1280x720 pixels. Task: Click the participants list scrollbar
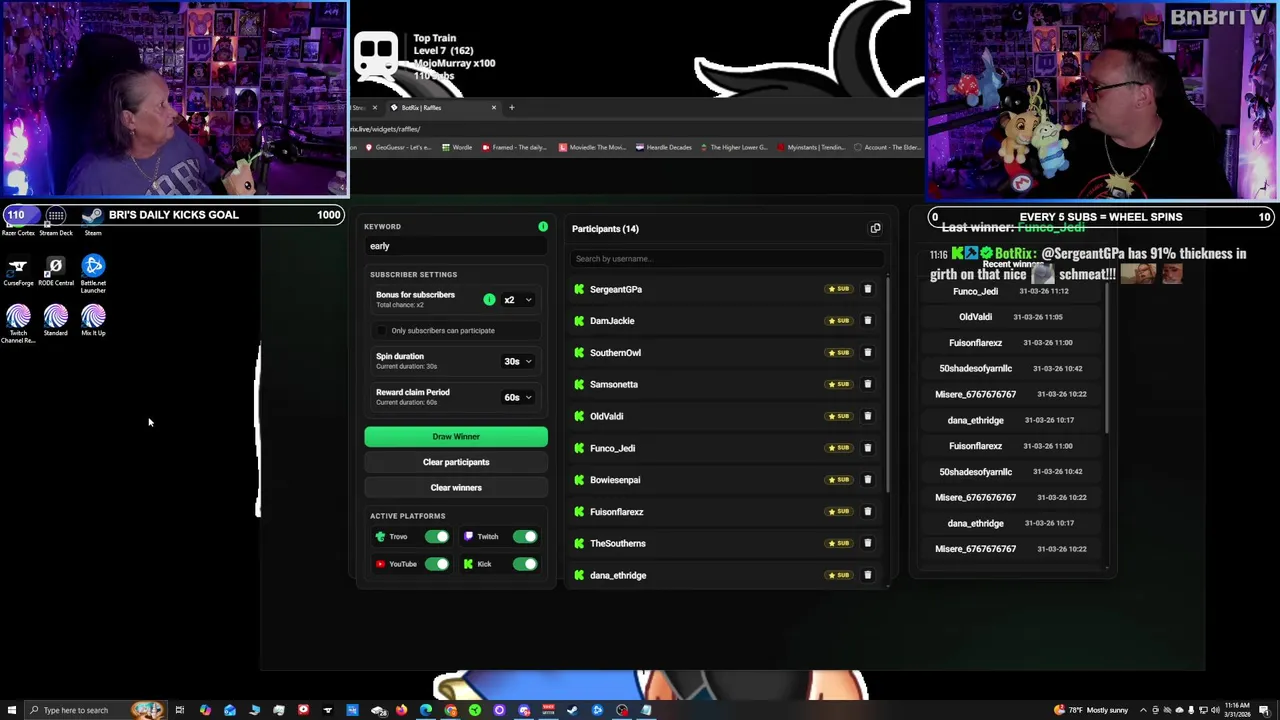pos(887,385)
